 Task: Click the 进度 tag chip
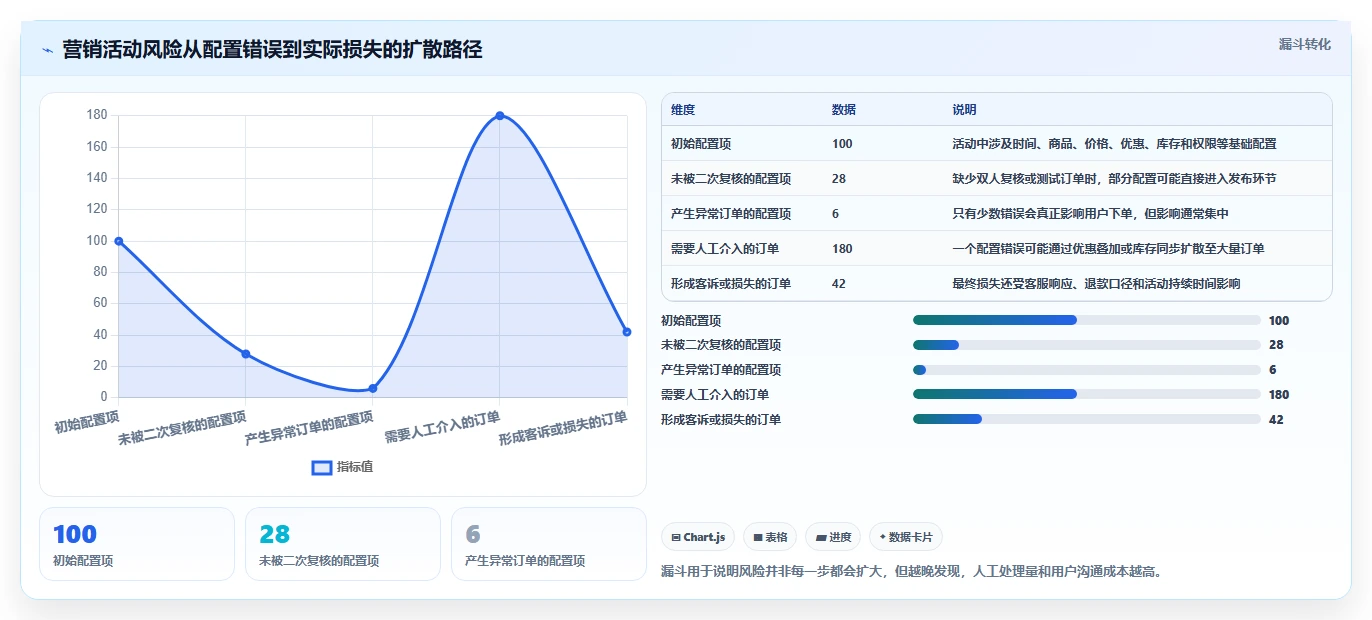point(833,537)
